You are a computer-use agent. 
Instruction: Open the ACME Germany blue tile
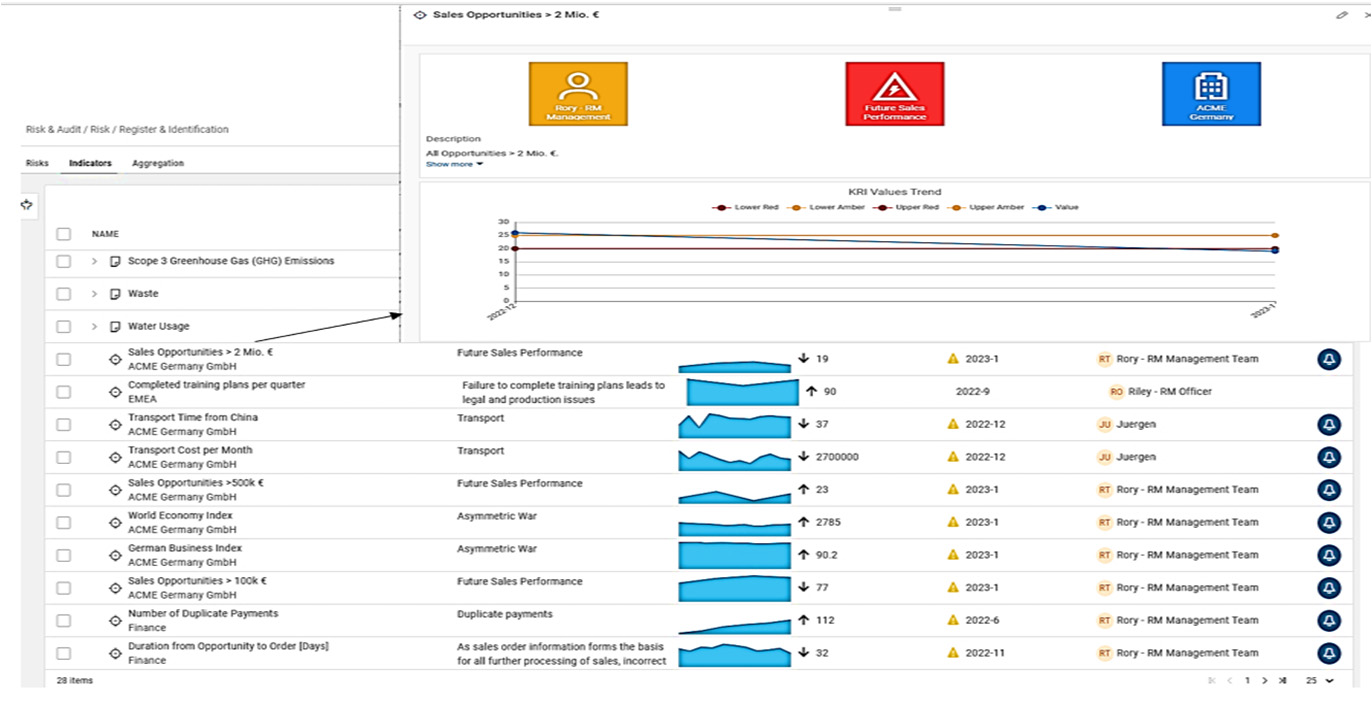tap(1211, 94)
